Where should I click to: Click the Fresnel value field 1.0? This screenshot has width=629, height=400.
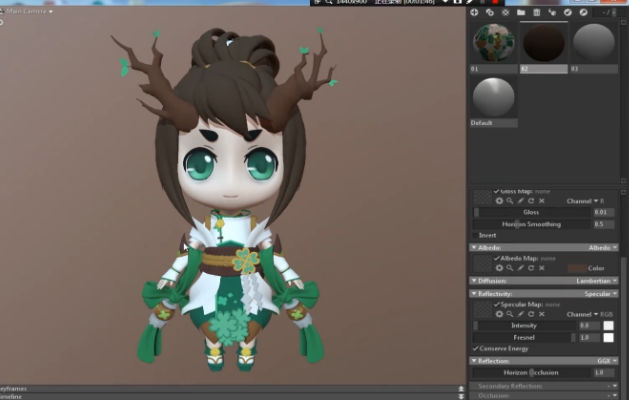point(589,337)
